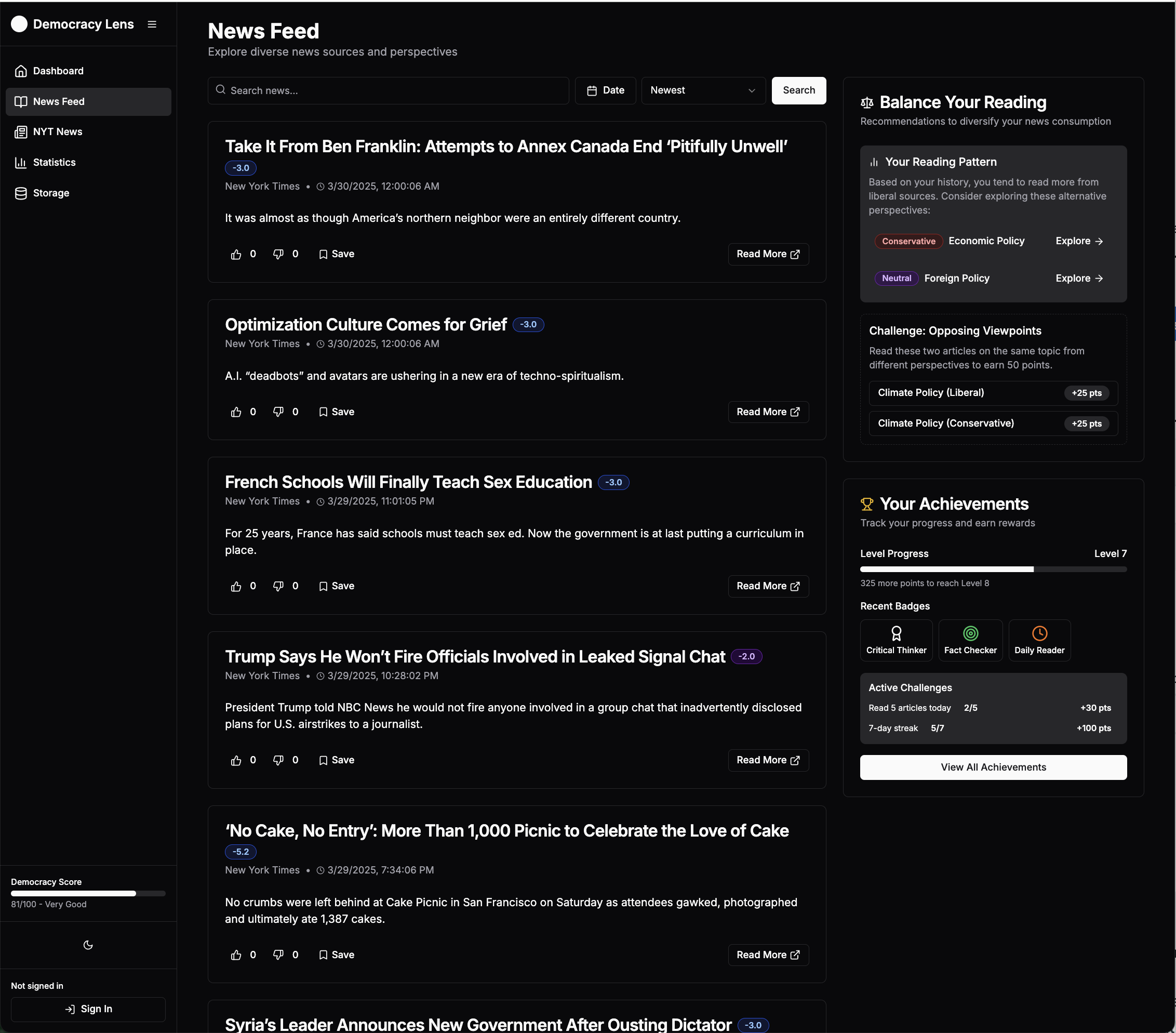The height and width of the screenshot is (1033, 1176).
Task: Open NYT News in the sidebar
Action: 58,132
